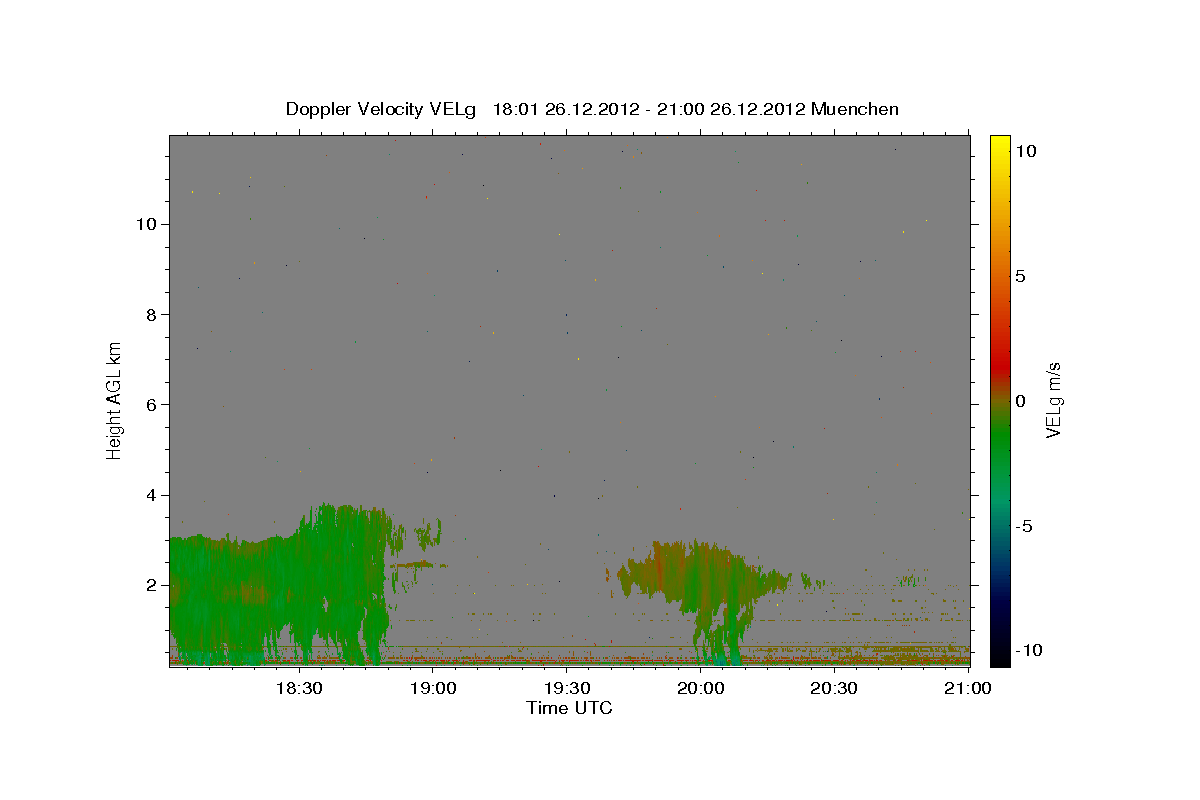
Task: Click the colorbar value -10 label
Action: point(1028,651)
